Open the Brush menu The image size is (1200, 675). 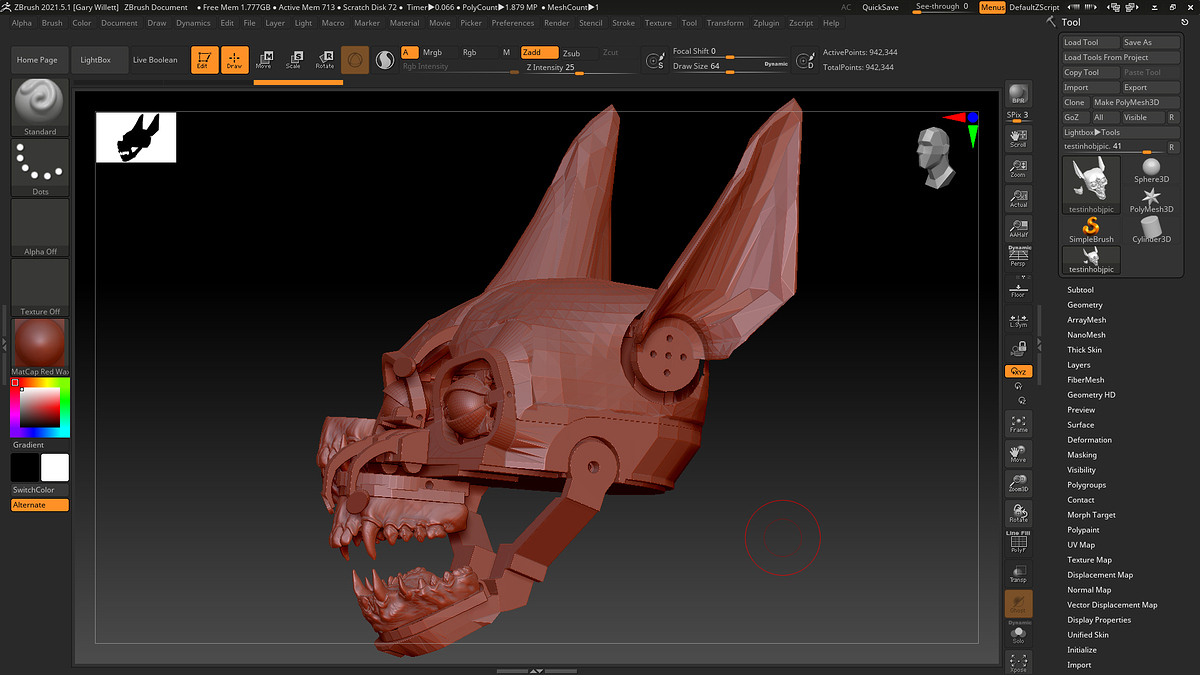tap(52, 23)
